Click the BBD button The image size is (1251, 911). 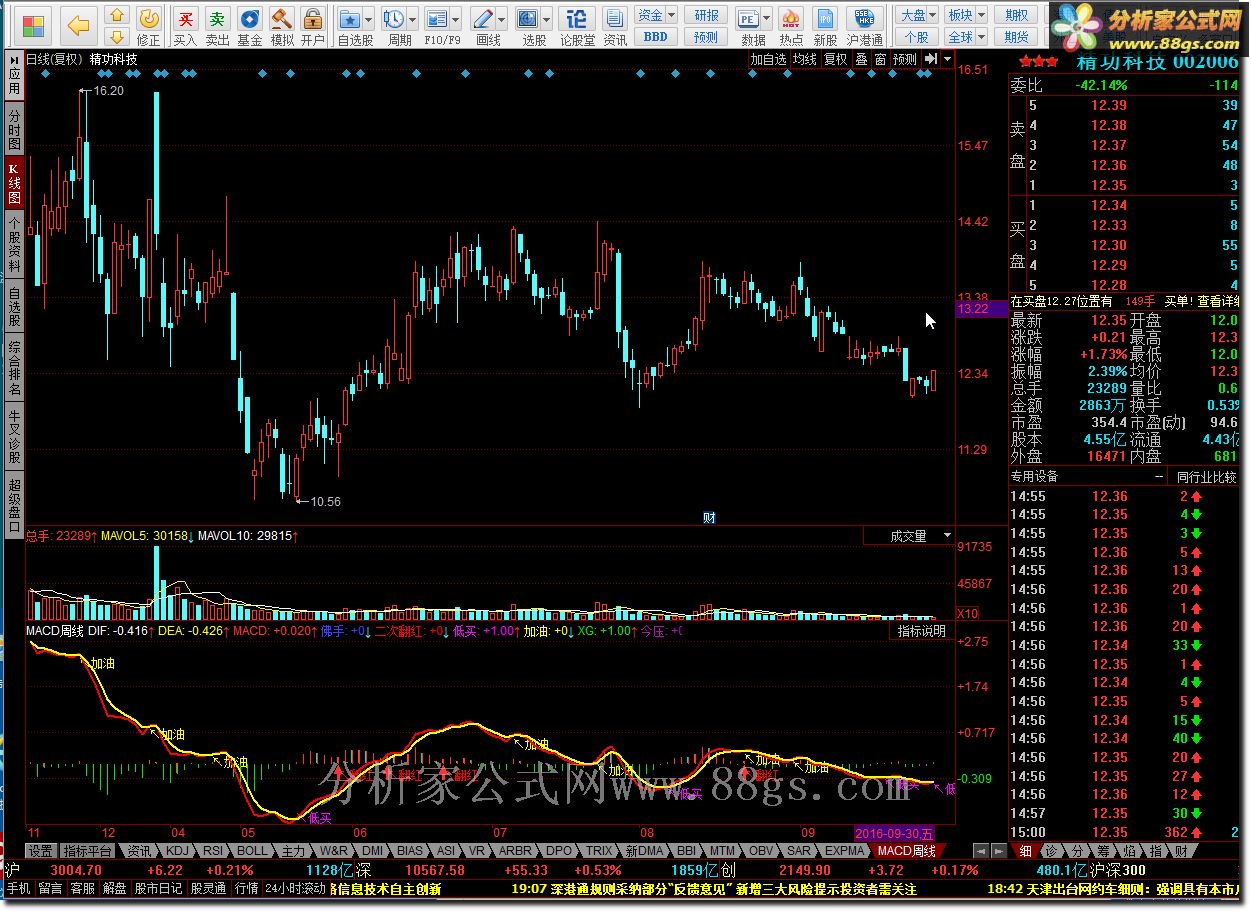pyautogui.click(x=655, y=37)
